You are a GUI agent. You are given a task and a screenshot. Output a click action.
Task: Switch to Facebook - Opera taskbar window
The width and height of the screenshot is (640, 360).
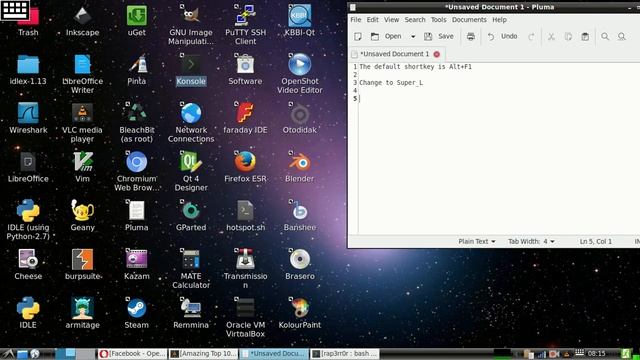tap(132, 353)
